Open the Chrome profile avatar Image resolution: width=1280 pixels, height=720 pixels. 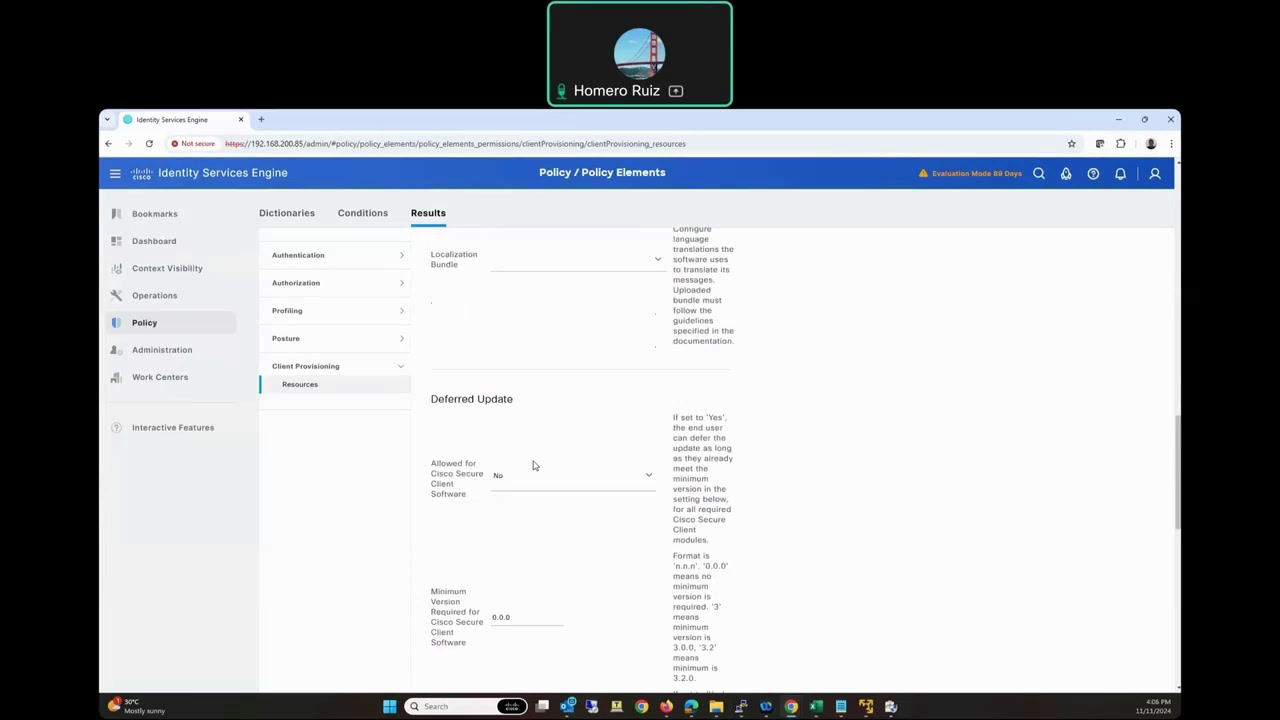(1151, 144)
